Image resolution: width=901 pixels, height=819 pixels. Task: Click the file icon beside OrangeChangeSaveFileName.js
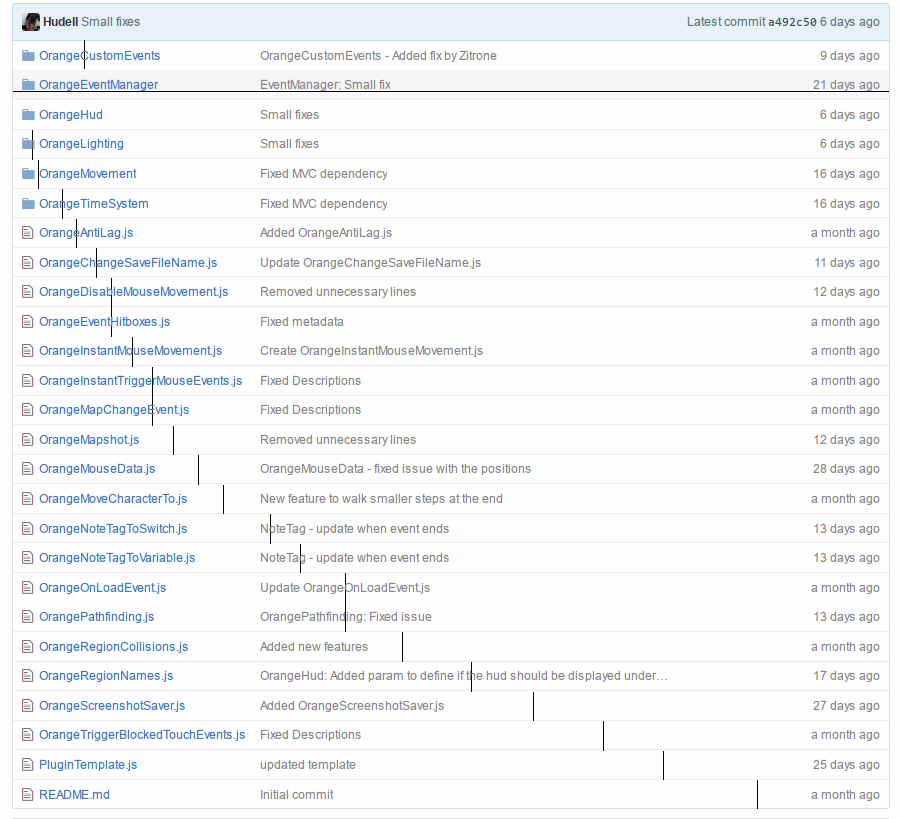tap(27, 263)
